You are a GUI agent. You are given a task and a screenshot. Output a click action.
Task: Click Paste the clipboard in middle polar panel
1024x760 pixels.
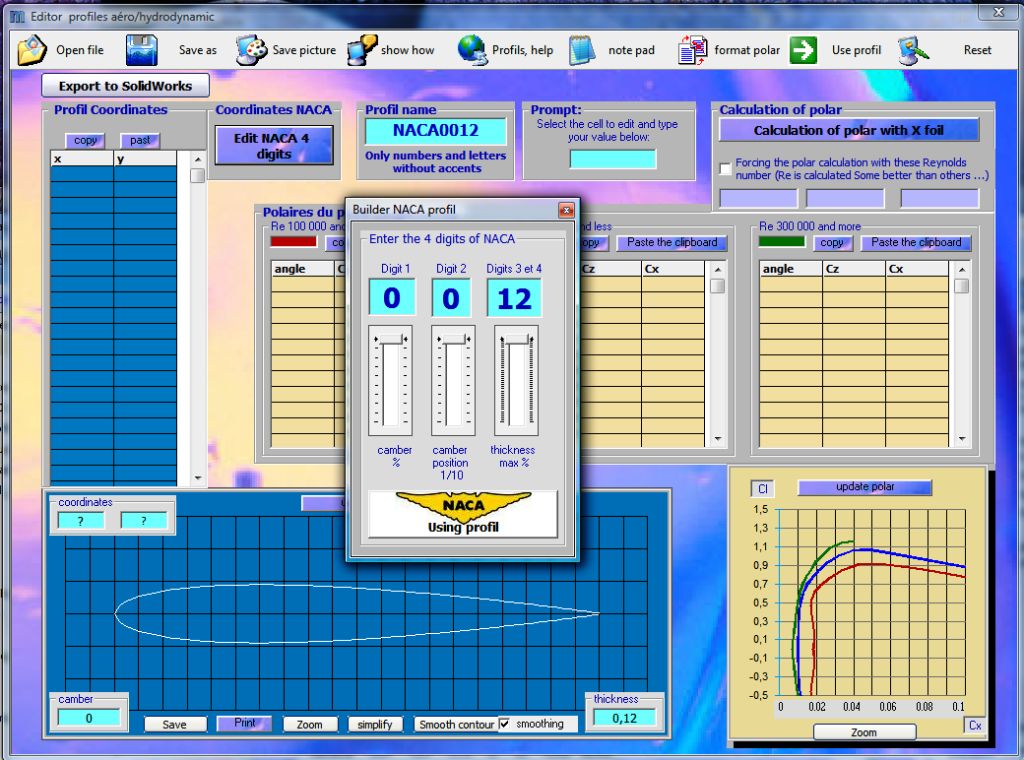click(672, 242)
